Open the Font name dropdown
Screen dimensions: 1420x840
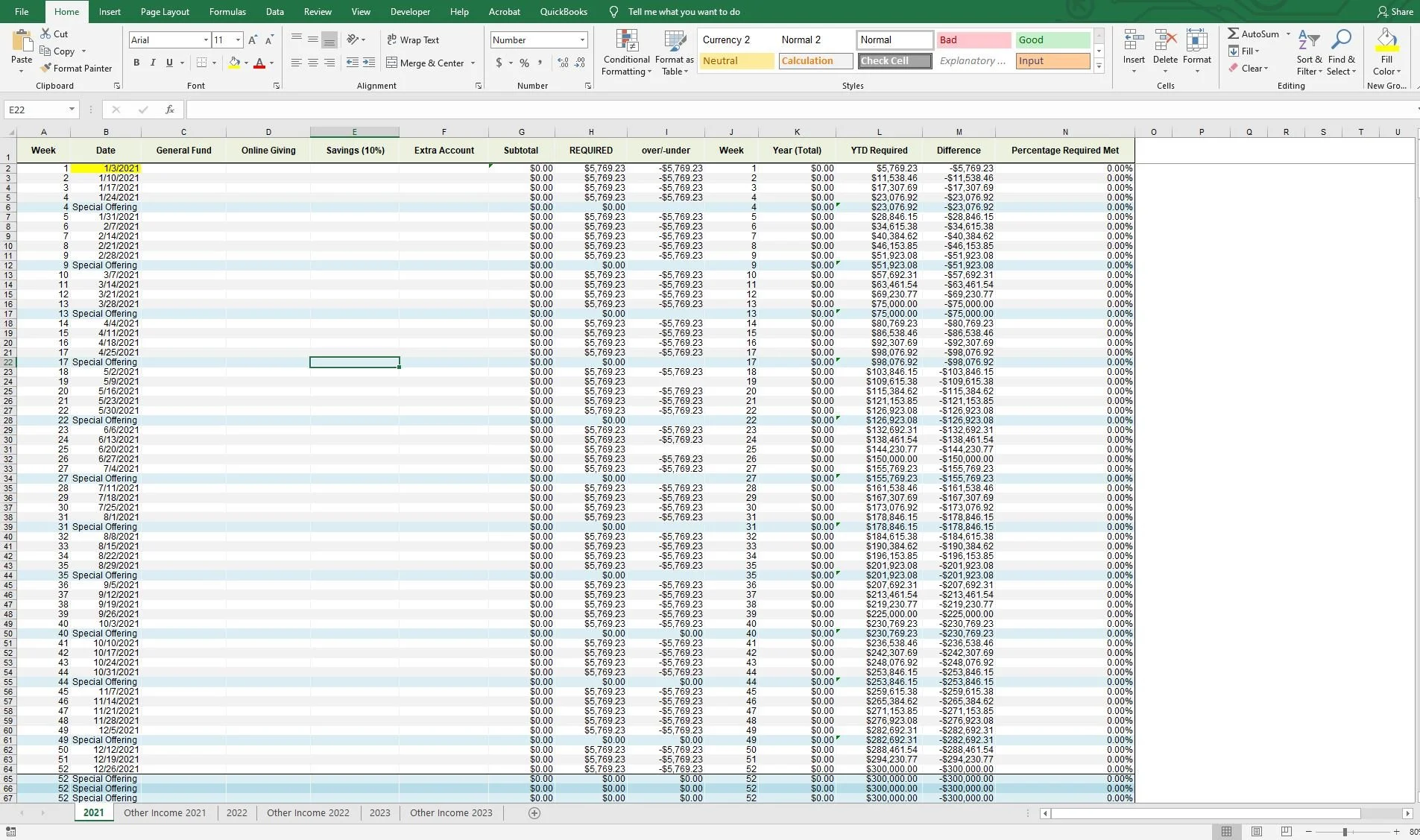[207, 40]
